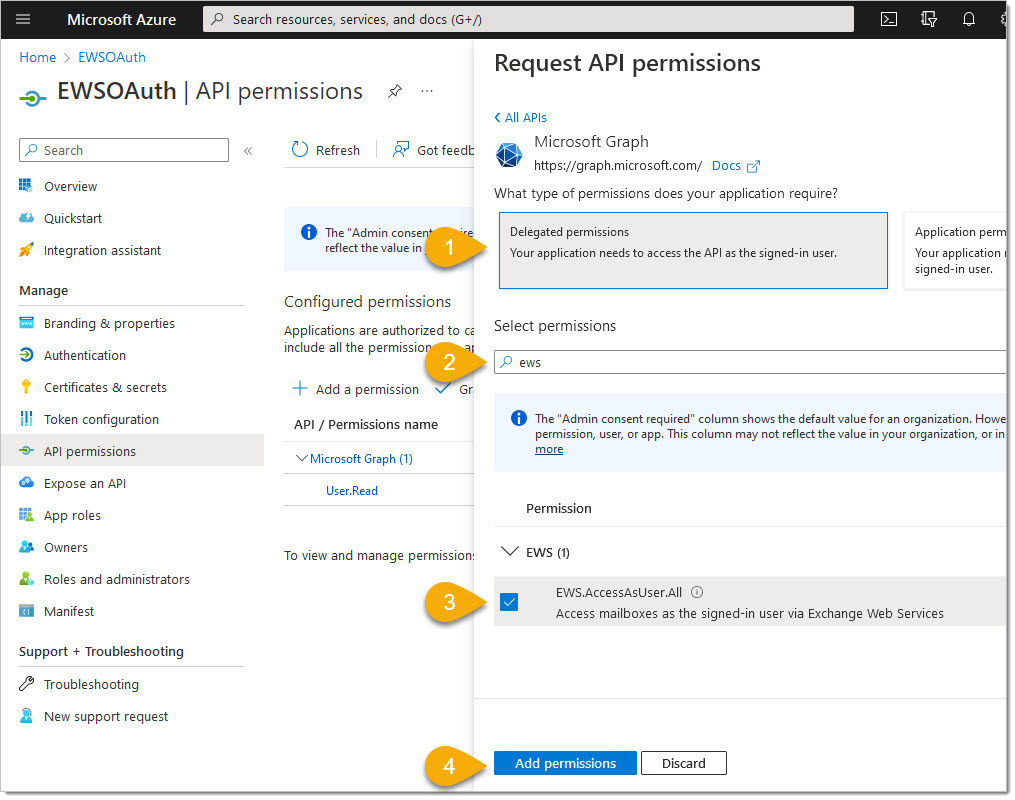Open the Docs link
Image resolution: width=1015 pixels, height=800 pixels.
pyautogui.click(x=728, y=166)
